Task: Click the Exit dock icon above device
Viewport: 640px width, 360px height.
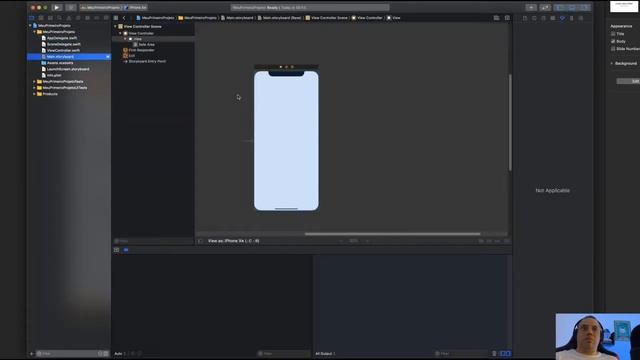Action: 292,67
